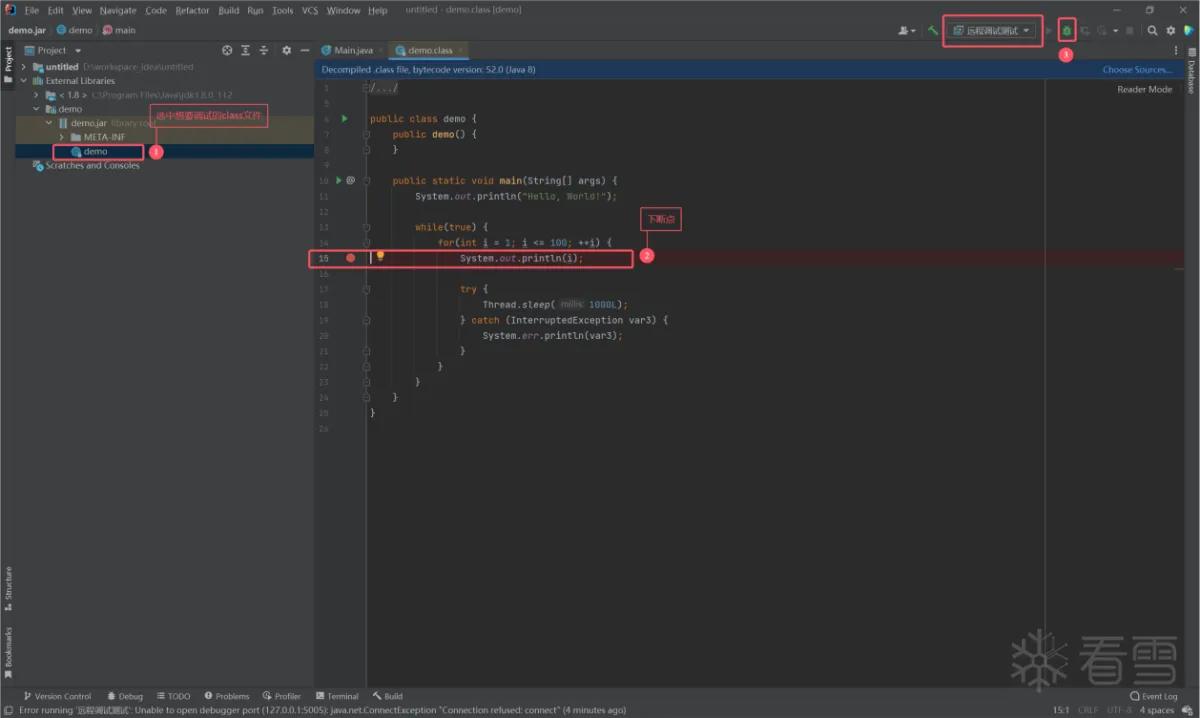Image resolution: width=1200 pixels, height=718 pixels.
Task: Toggle the Structure side tool window
Action: pos(8,589)
